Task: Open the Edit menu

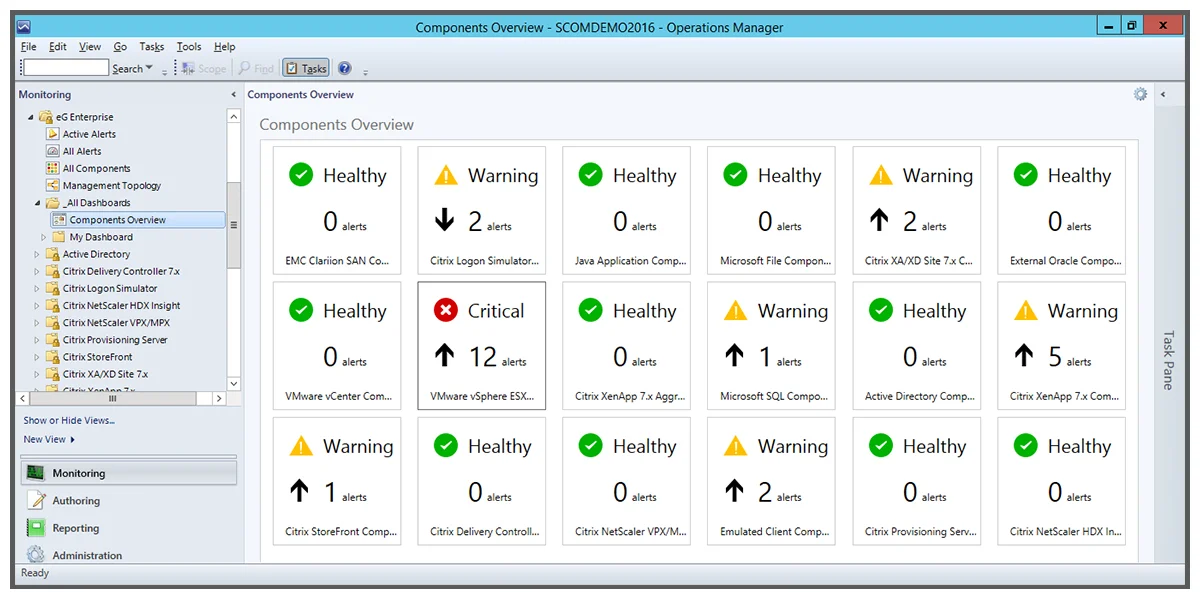Action: [x=58, y=47]
